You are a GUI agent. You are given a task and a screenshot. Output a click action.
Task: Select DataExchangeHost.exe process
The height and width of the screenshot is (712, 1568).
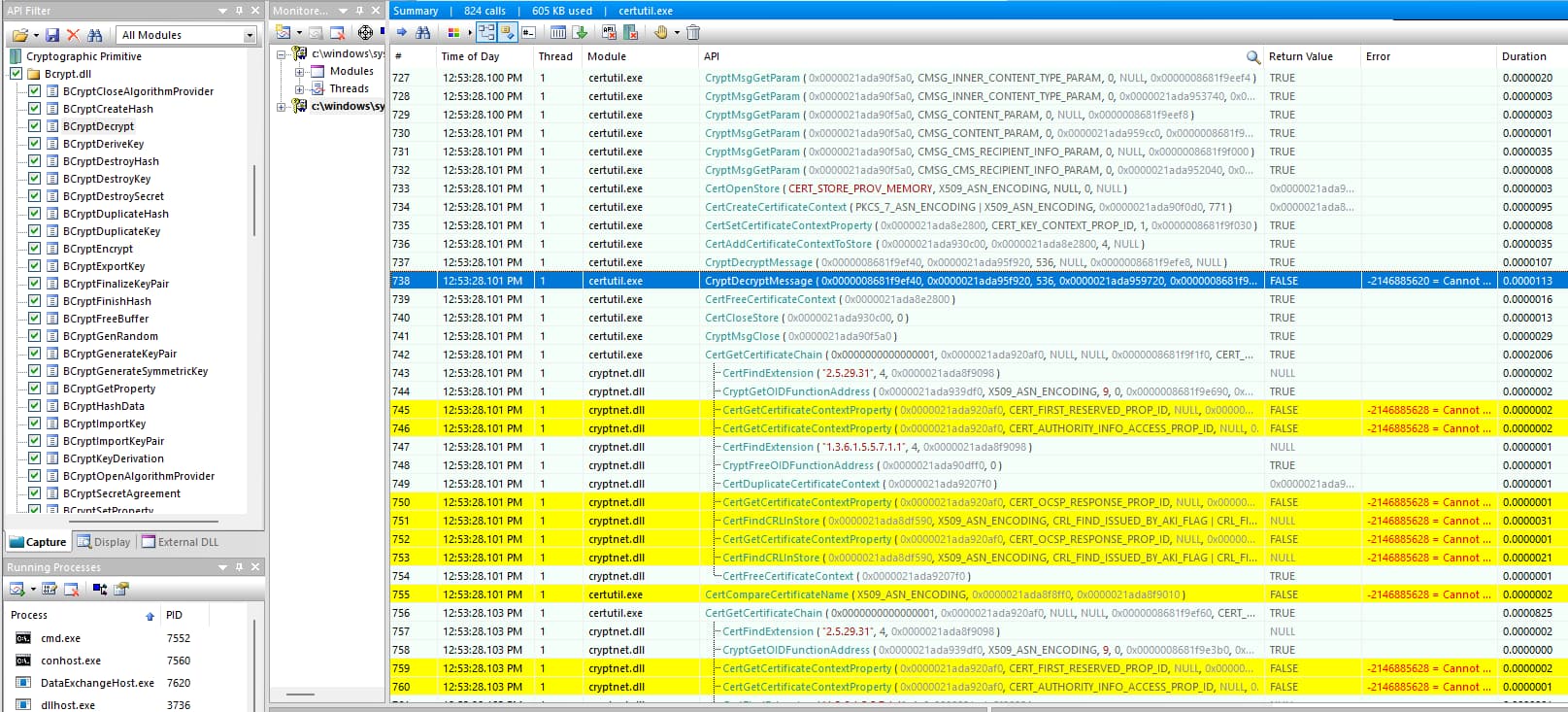click(97, 683)
